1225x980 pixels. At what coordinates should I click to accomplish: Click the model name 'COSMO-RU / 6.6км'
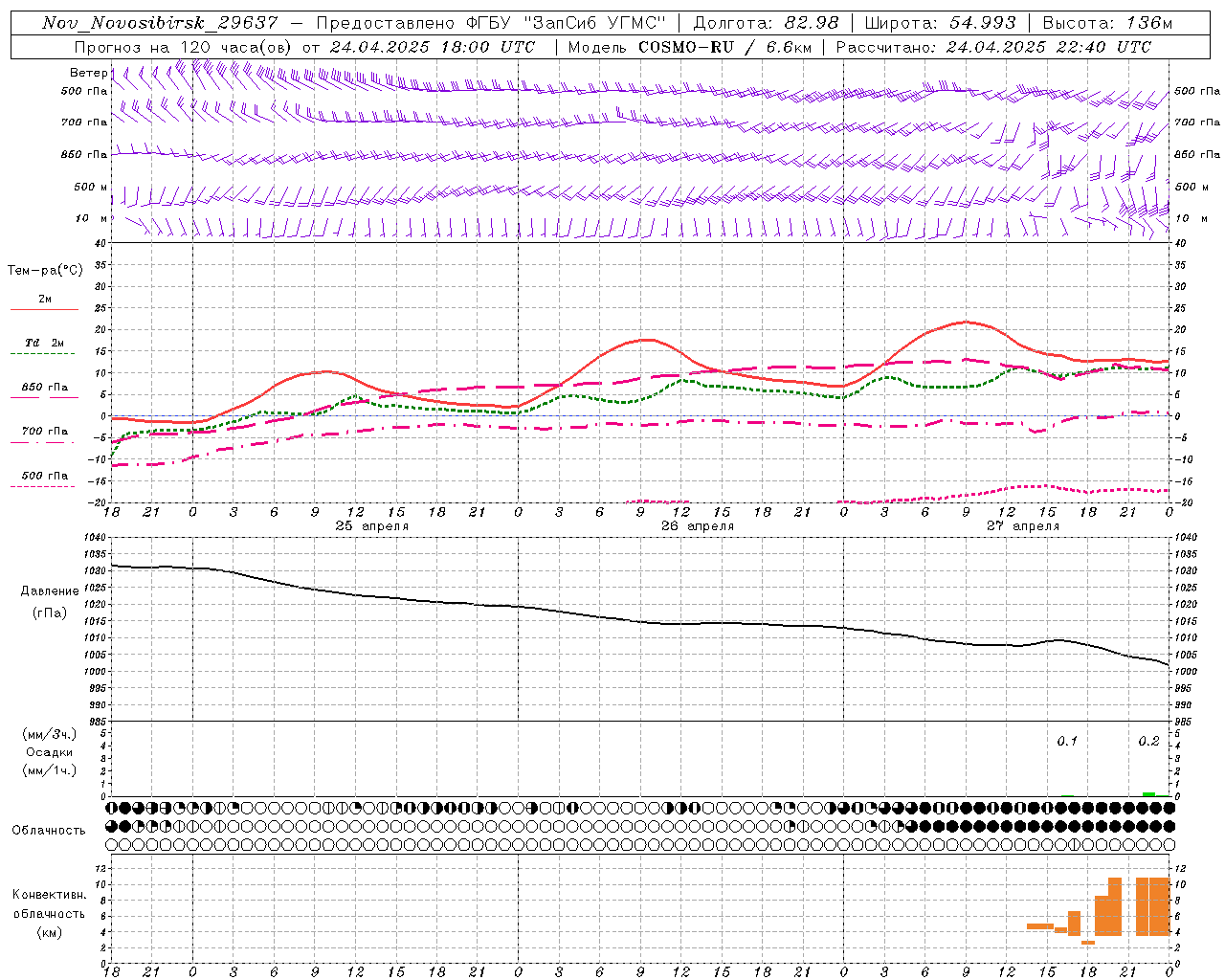(x=724, y=47)
